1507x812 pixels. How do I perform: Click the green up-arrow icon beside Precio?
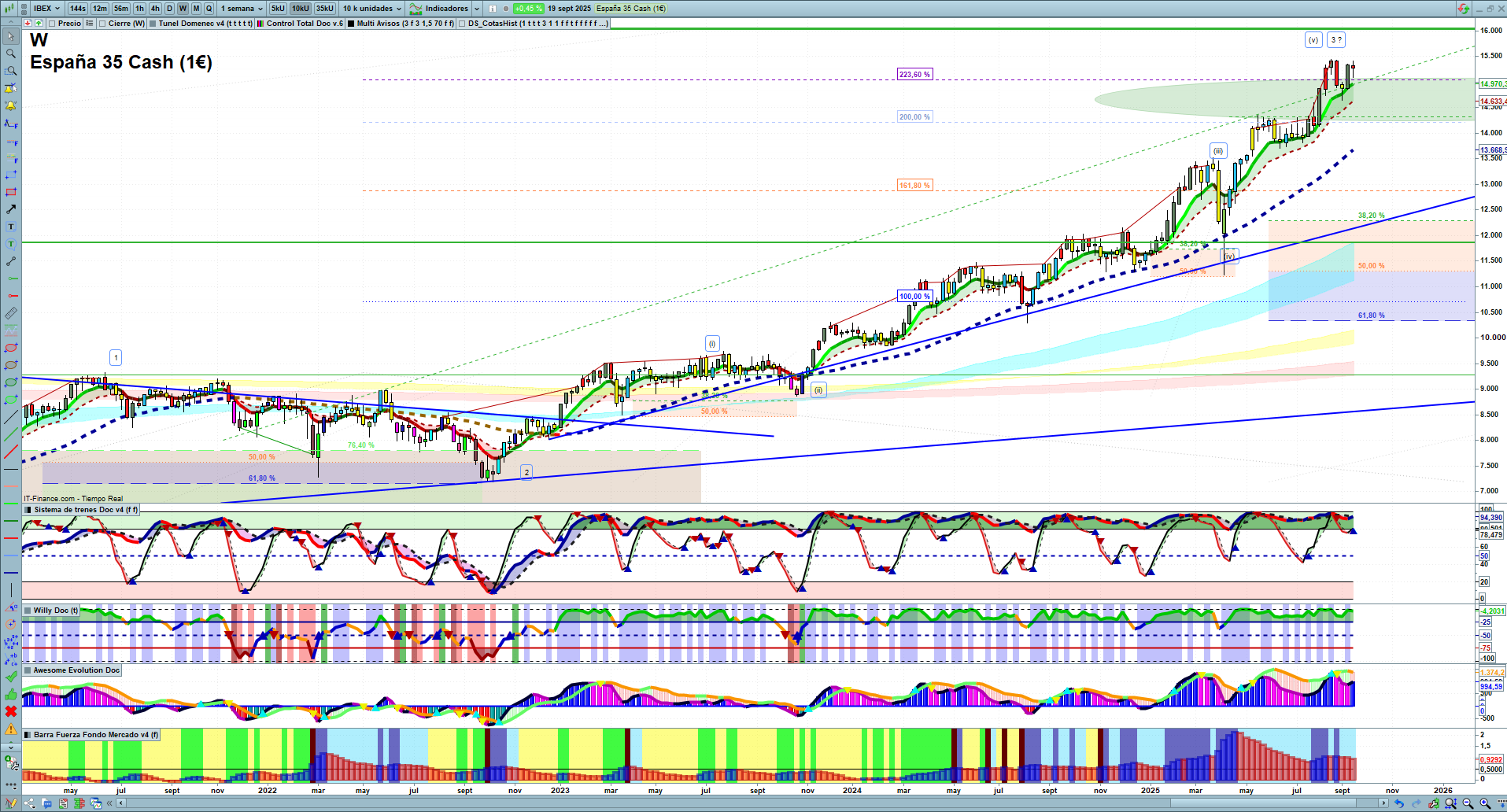pos(39,24)
